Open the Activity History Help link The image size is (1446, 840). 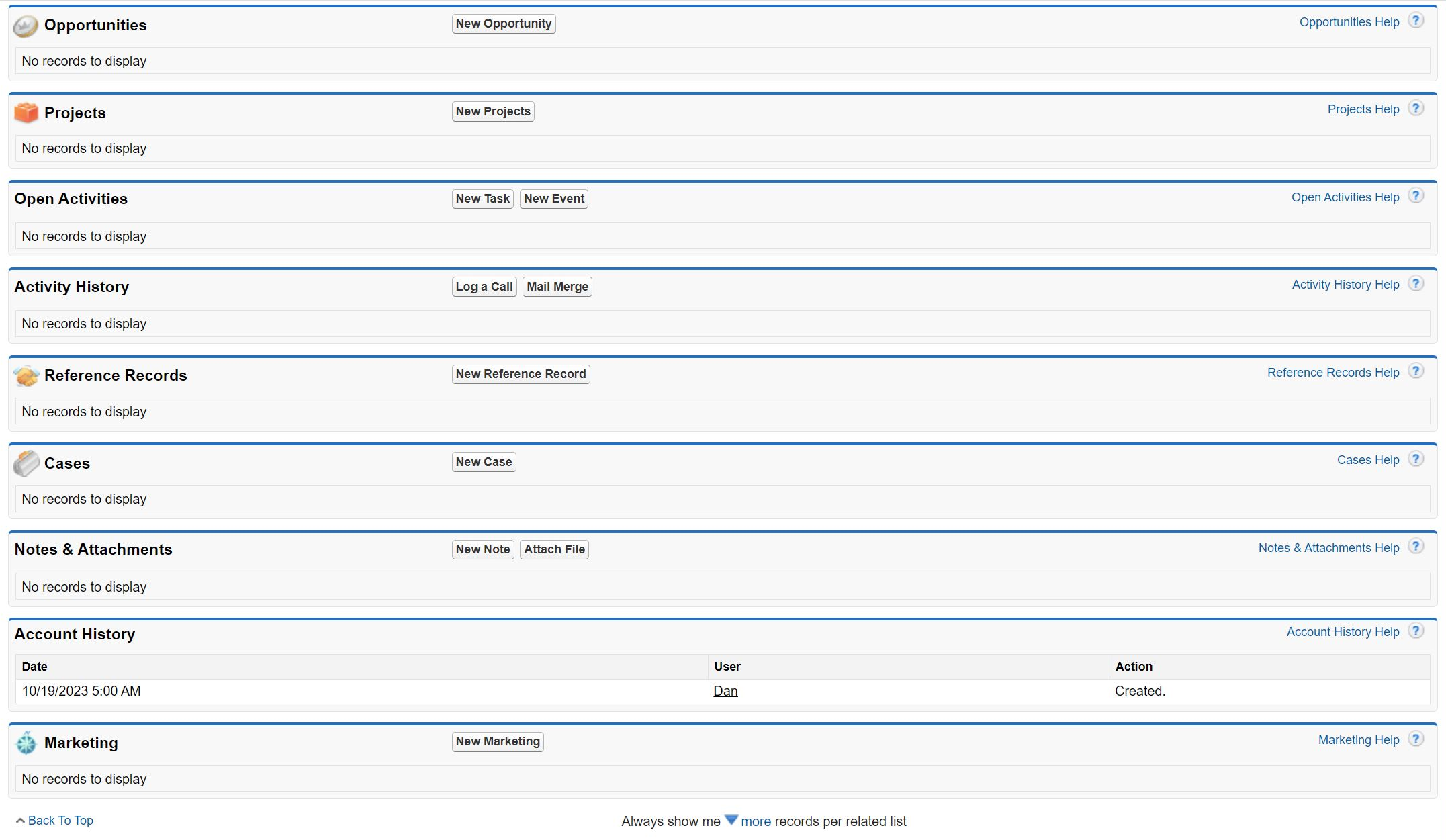[x=1346, y=285]
